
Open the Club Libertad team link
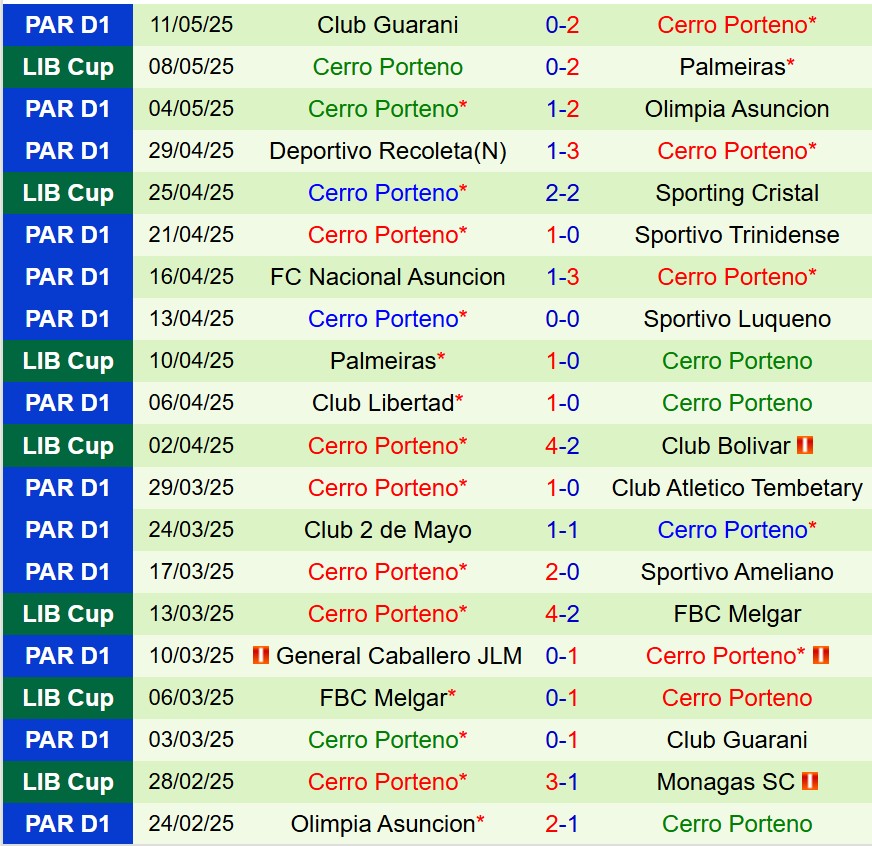coord(383,403)
